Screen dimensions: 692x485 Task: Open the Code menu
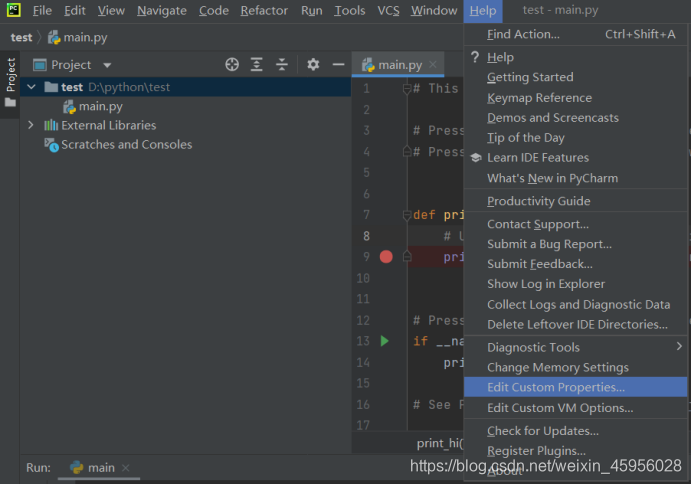point(214,11)
